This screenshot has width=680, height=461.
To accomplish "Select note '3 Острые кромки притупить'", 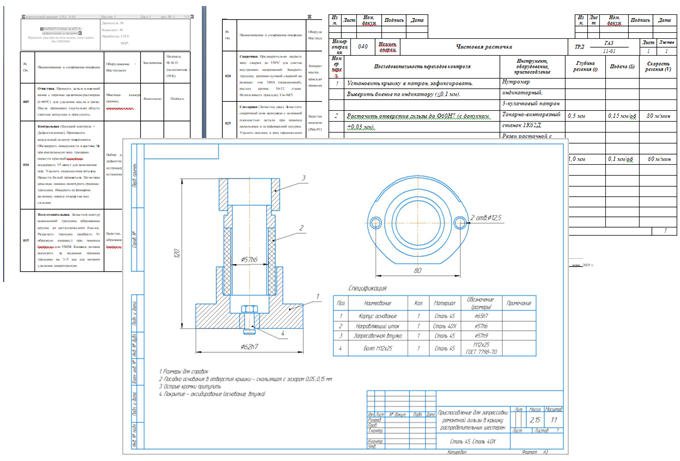I will [x=190, y=386].
